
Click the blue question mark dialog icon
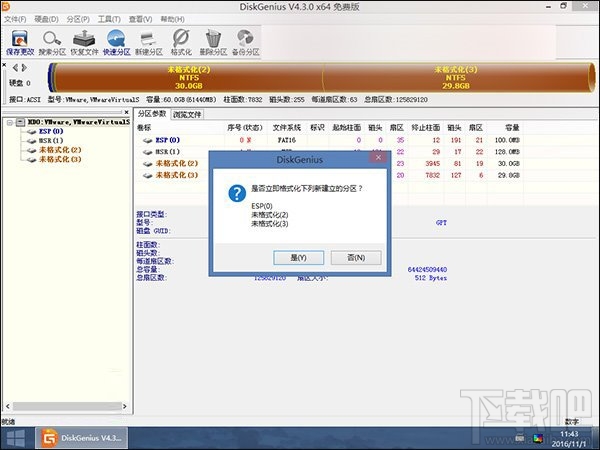coord(237,193)
